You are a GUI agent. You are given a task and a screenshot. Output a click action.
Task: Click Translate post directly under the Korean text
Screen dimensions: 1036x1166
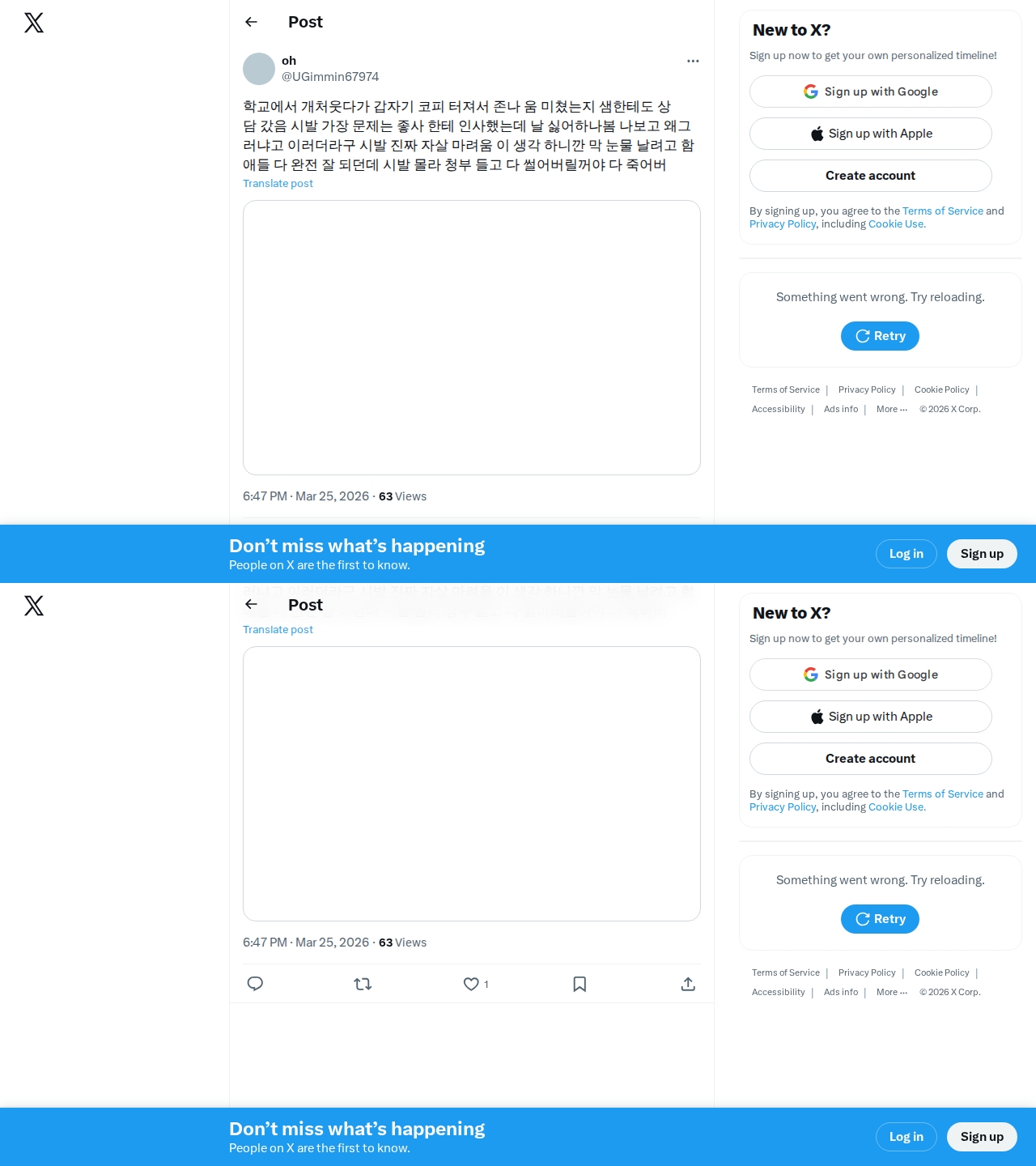point(278,184)
